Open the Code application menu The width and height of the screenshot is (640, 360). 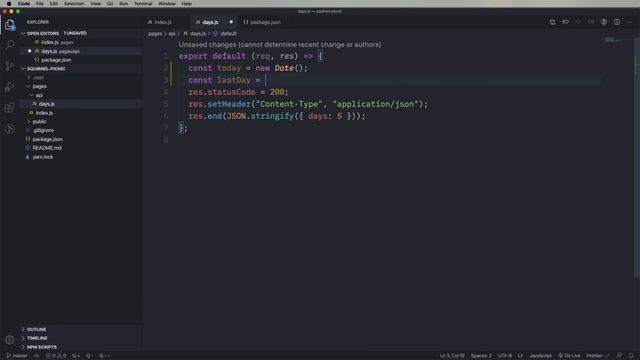click(24, 4)
